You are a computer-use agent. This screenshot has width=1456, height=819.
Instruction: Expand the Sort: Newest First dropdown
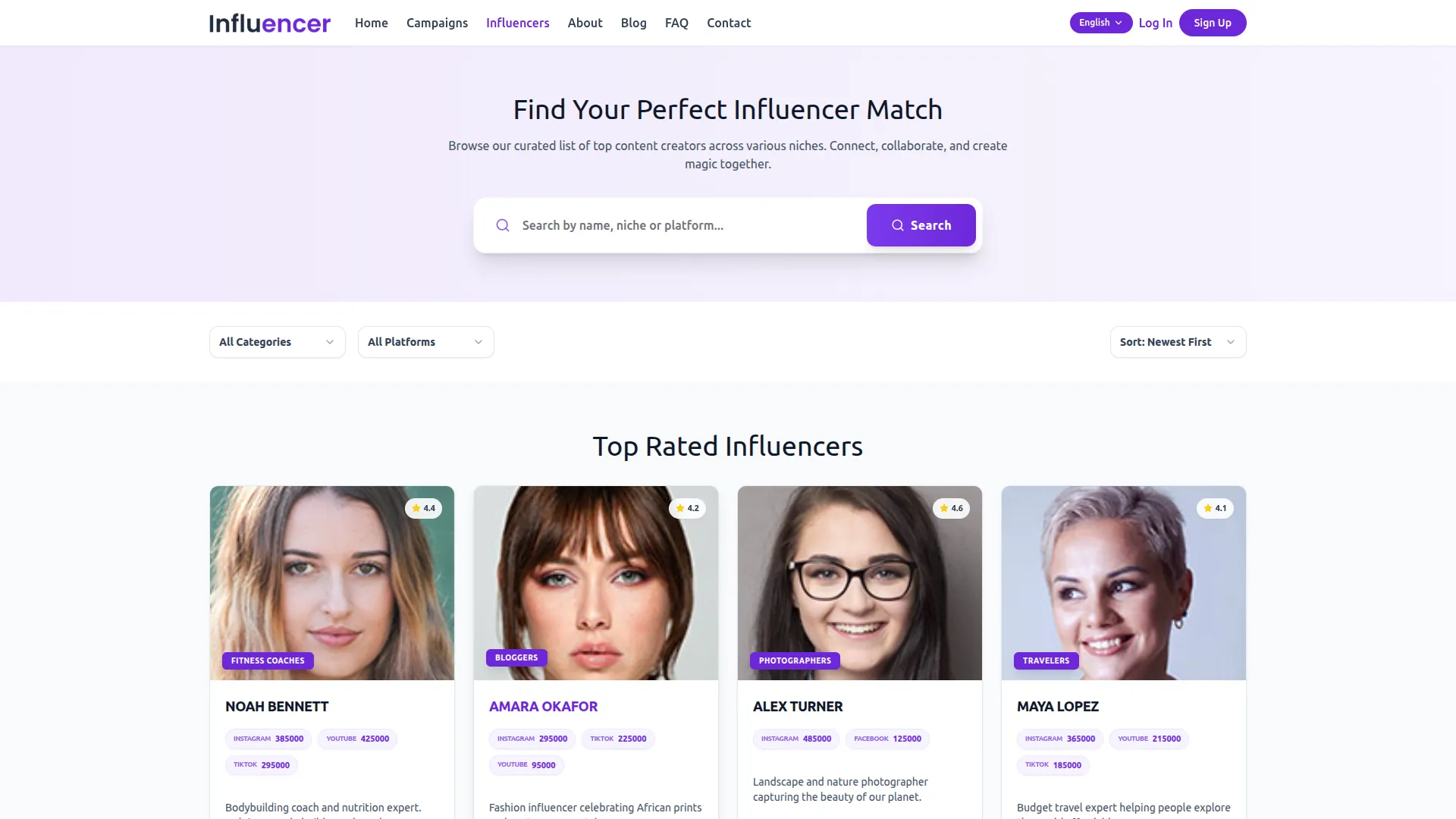coord(1178,342)
